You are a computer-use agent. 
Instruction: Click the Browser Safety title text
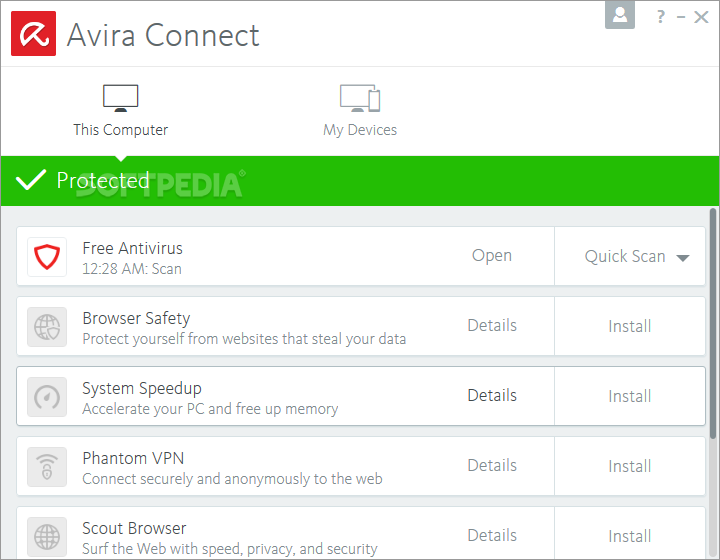pos(136,319)
